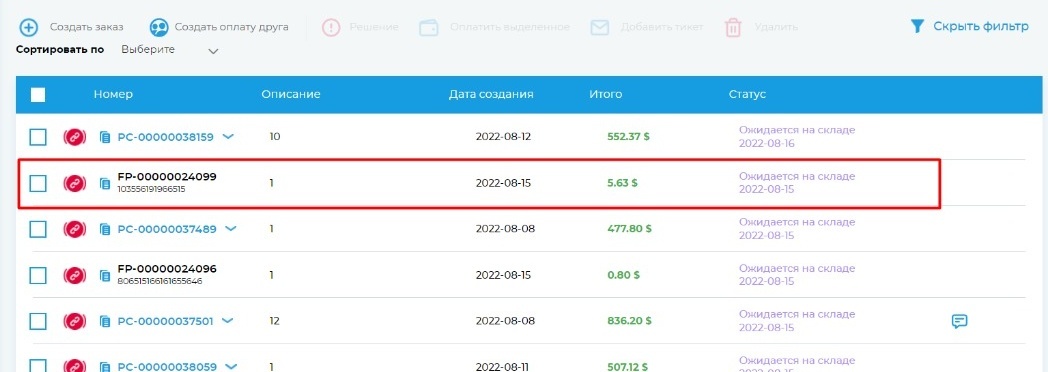
Task: Click total 0.80 $
Action: 623,275
